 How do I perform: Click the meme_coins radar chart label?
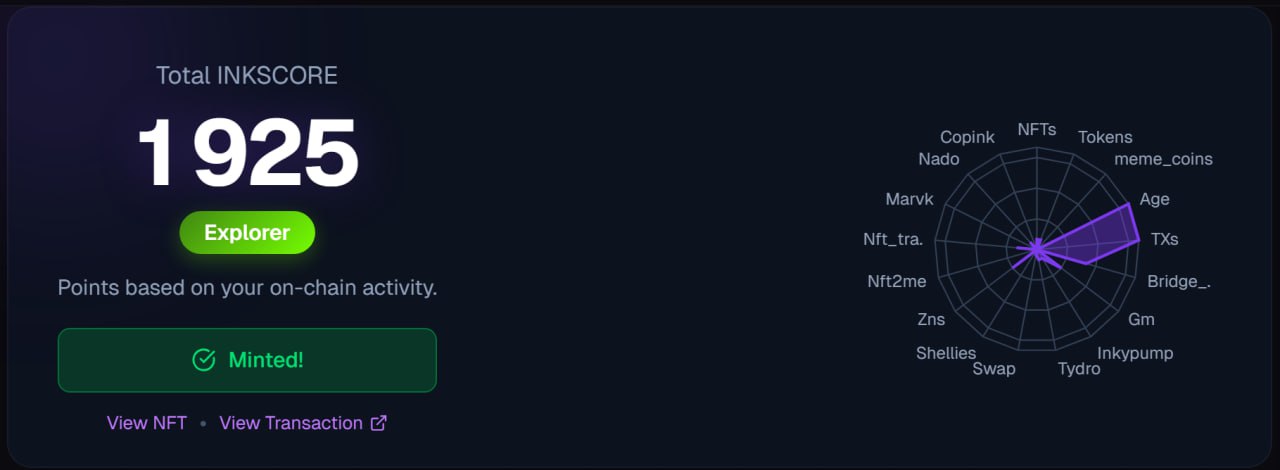(1163, 159)
